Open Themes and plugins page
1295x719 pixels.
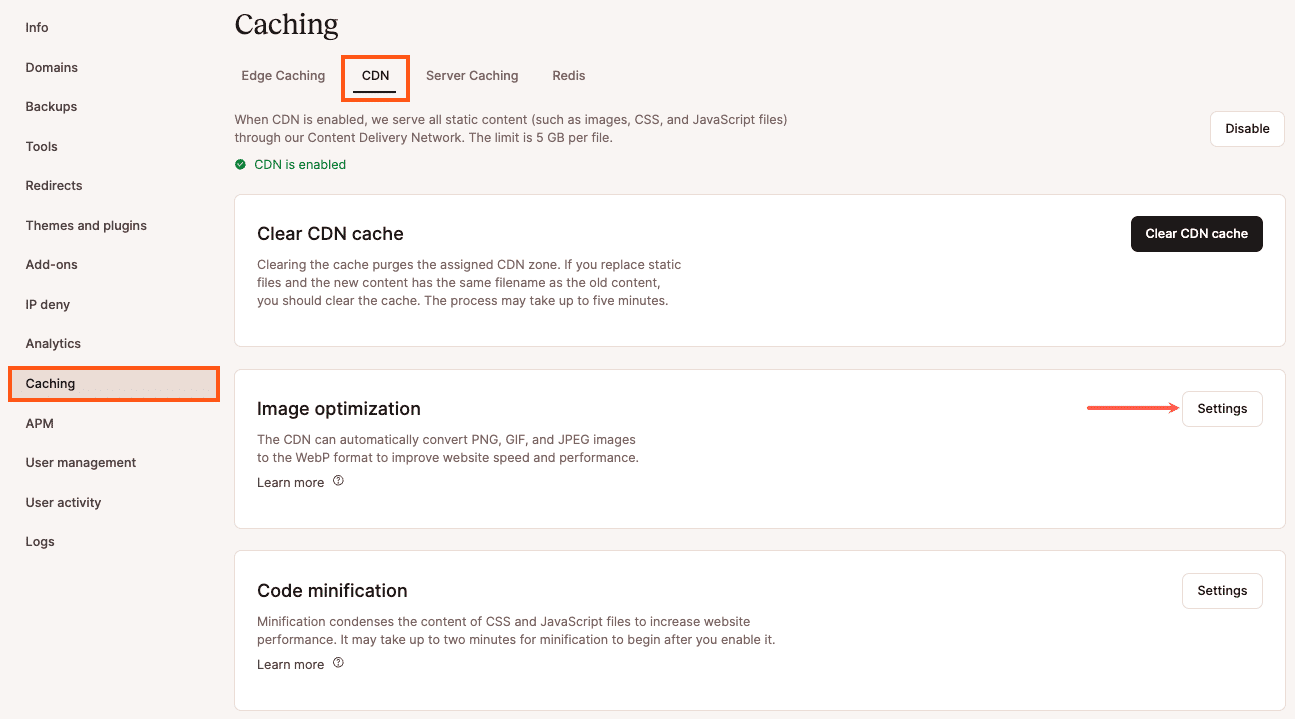pyautogui.click(x=86, y=226)
